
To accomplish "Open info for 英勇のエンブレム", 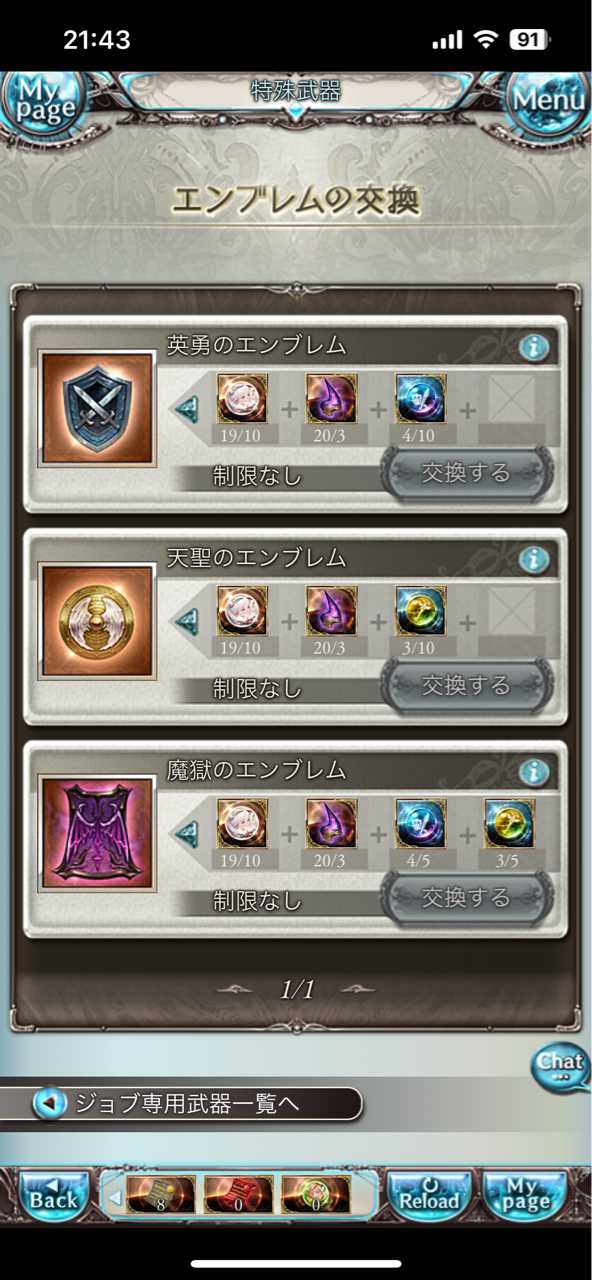I will pyautogui.click(x=534, y=347).
